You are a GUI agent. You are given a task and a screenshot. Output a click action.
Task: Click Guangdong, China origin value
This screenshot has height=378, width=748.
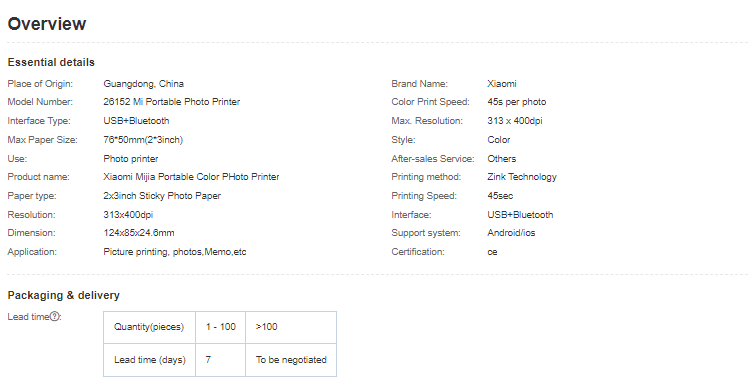pos(144,84)
